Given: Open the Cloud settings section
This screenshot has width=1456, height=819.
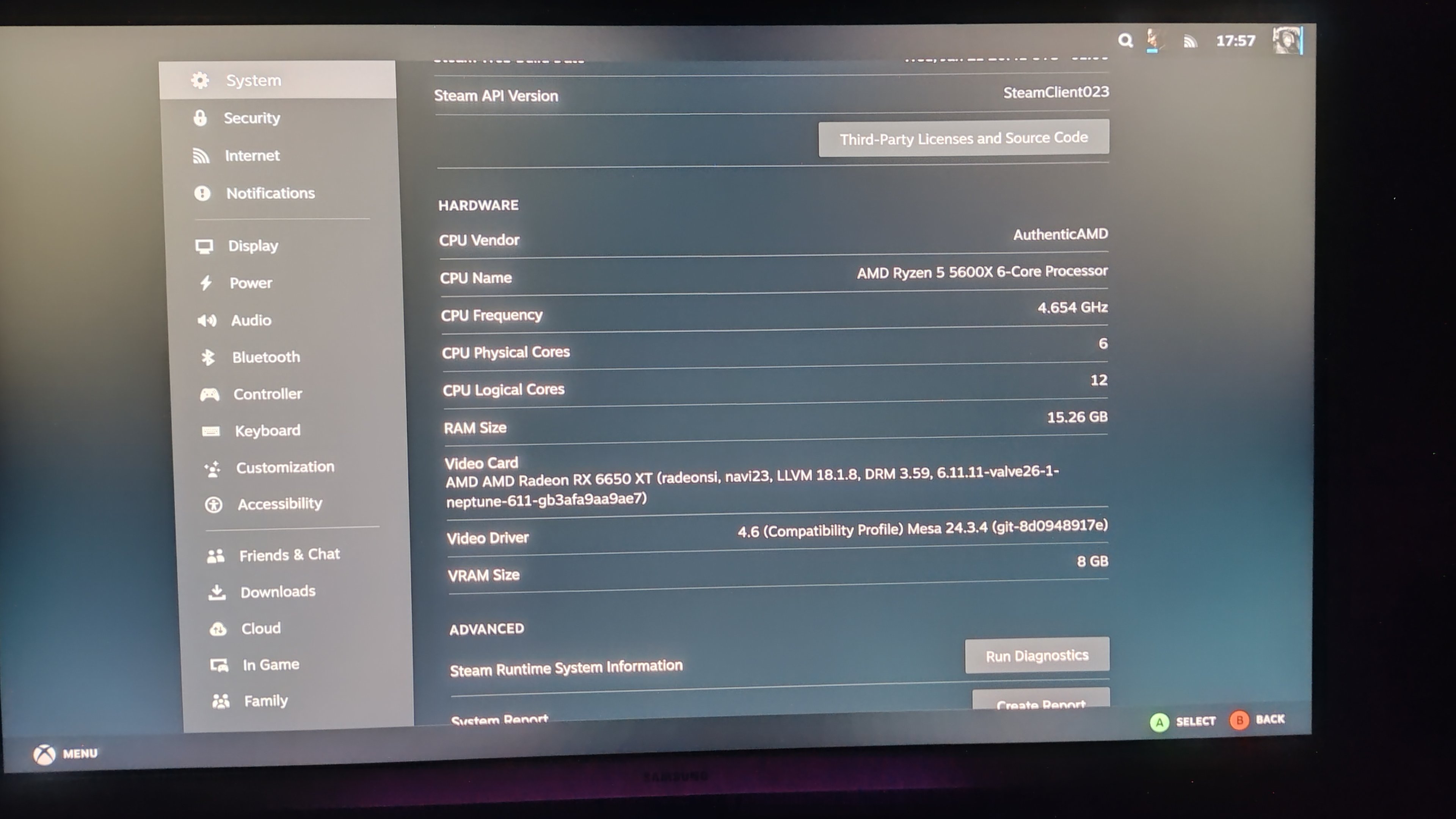Looking at the screenshot, I should click(260, 629).
